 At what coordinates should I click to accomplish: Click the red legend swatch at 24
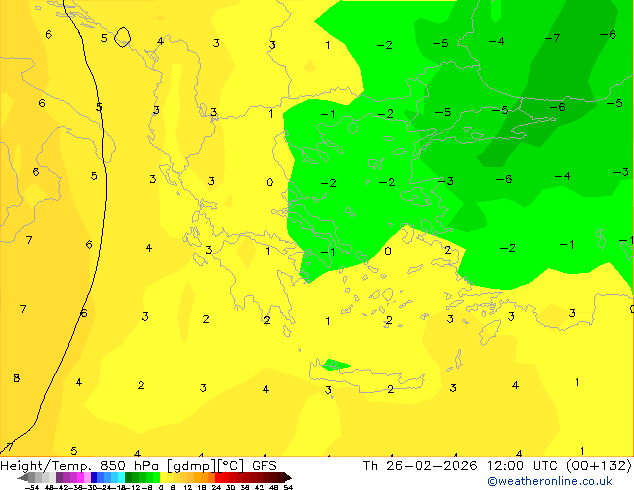[218, 477]
